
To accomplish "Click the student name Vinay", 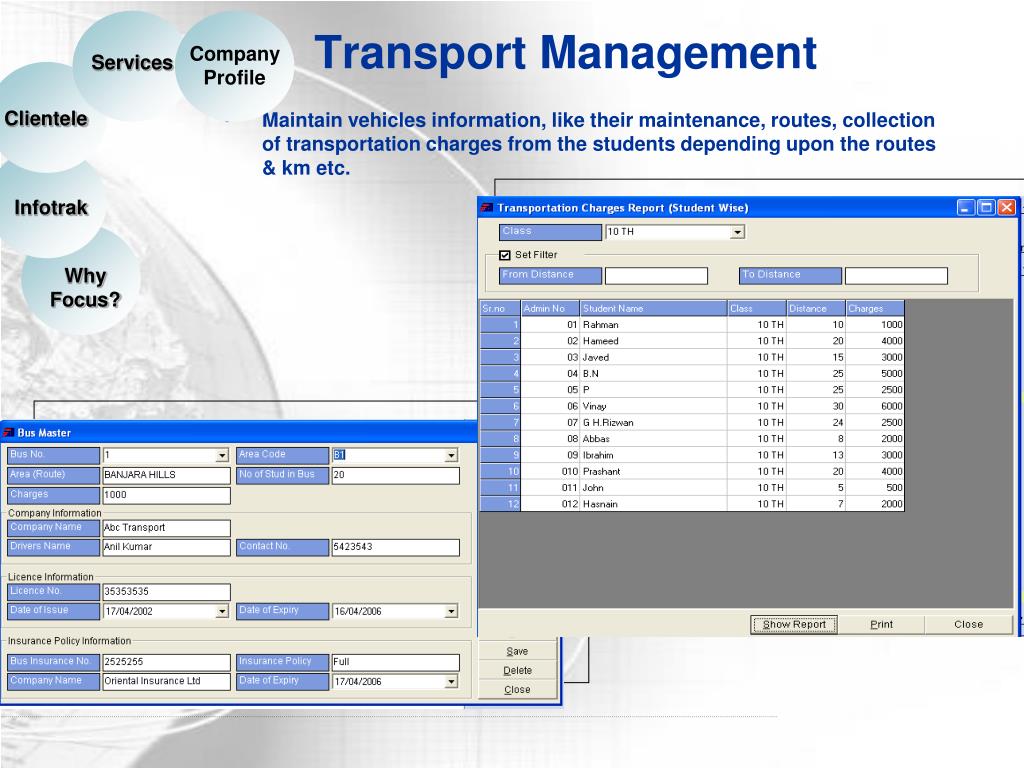I will [594, 406].
